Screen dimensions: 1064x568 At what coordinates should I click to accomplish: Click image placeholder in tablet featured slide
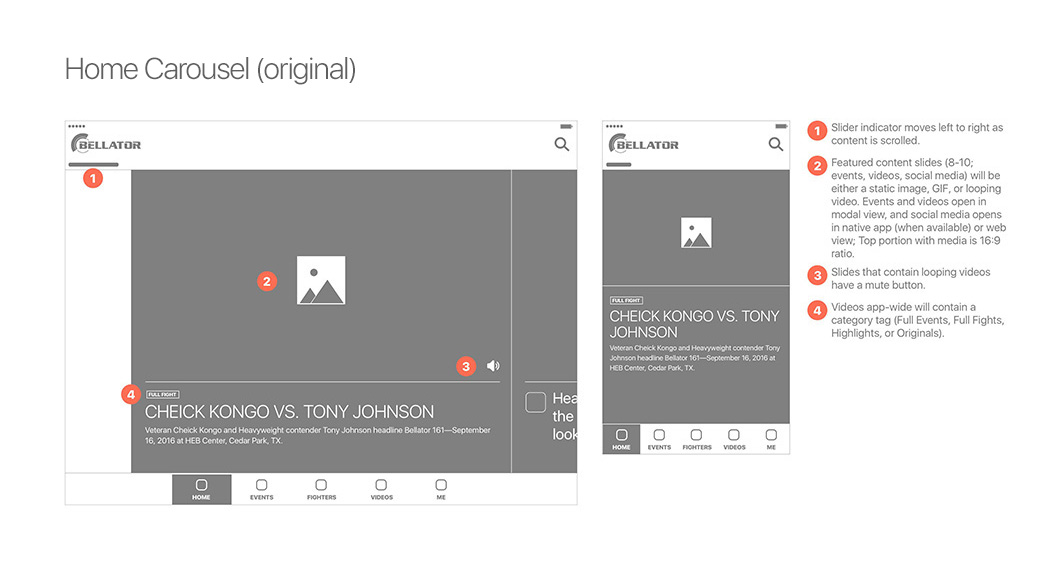coord(321,280)
